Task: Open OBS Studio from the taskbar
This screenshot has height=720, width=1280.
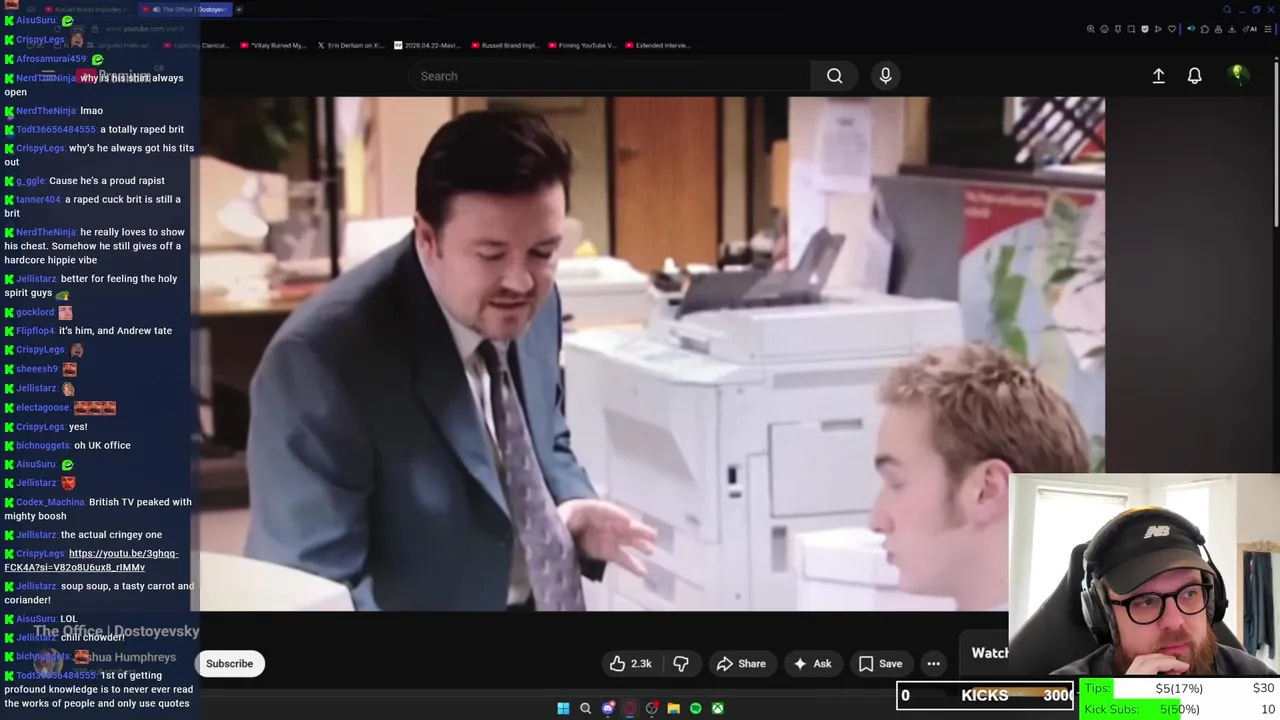Action: pyautogui.click(x=651, y=708)
